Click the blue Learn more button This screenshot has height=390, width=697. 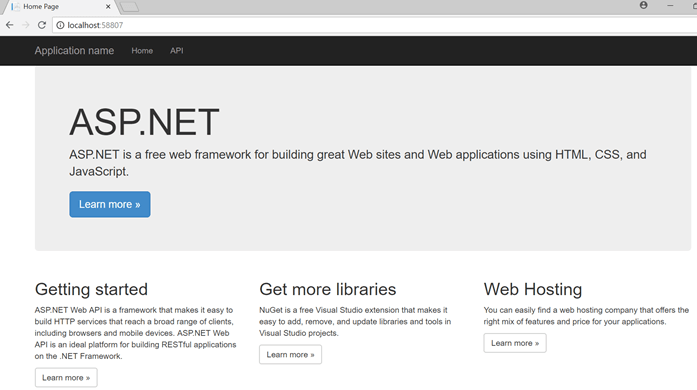pyautogui.click(x=110, y=205)
